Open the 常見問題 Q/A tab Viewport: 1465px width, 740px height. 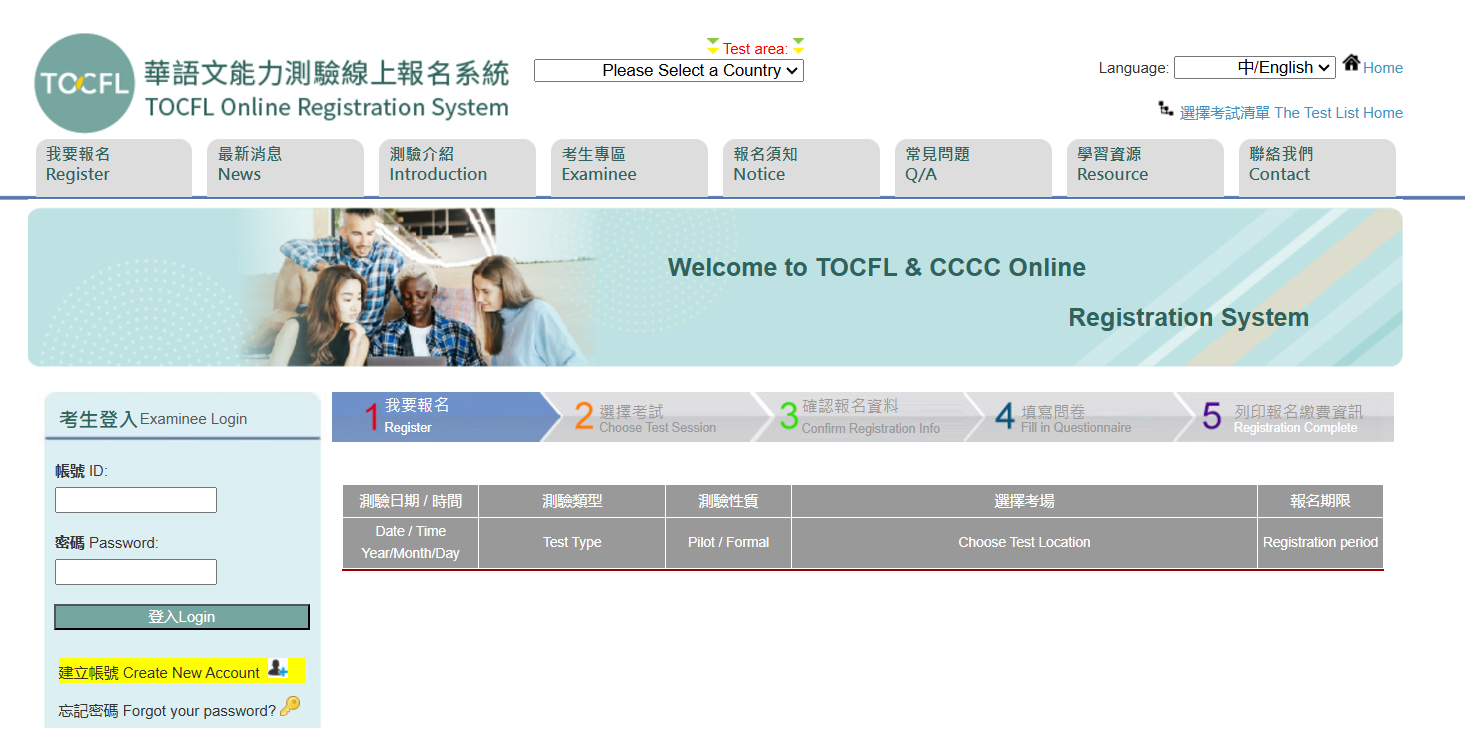(973, 166)
